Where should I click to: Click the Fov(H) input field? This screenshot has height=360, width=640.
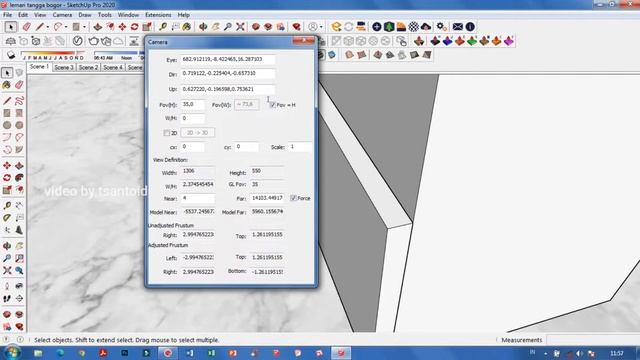coord(193,104)
